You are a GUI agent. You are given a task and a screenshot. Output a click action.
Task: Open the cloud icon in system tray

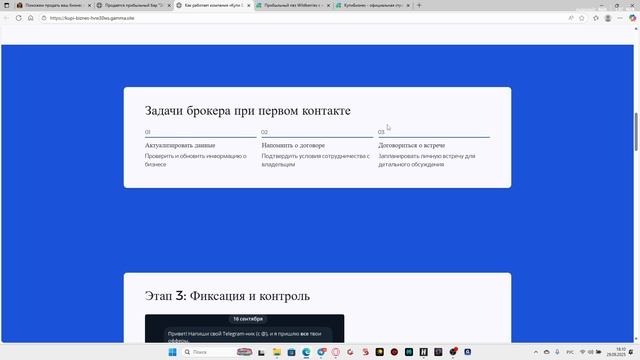coord(547,352)
